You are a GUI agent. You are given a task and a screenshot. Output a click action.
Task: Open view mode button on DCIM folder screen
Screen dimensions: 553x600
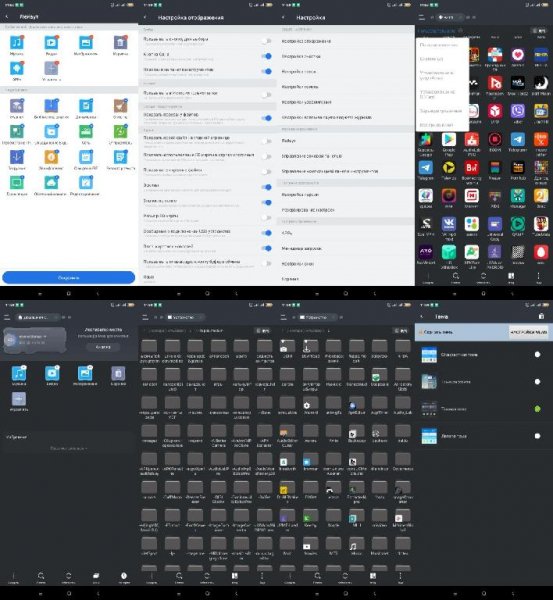400,331
